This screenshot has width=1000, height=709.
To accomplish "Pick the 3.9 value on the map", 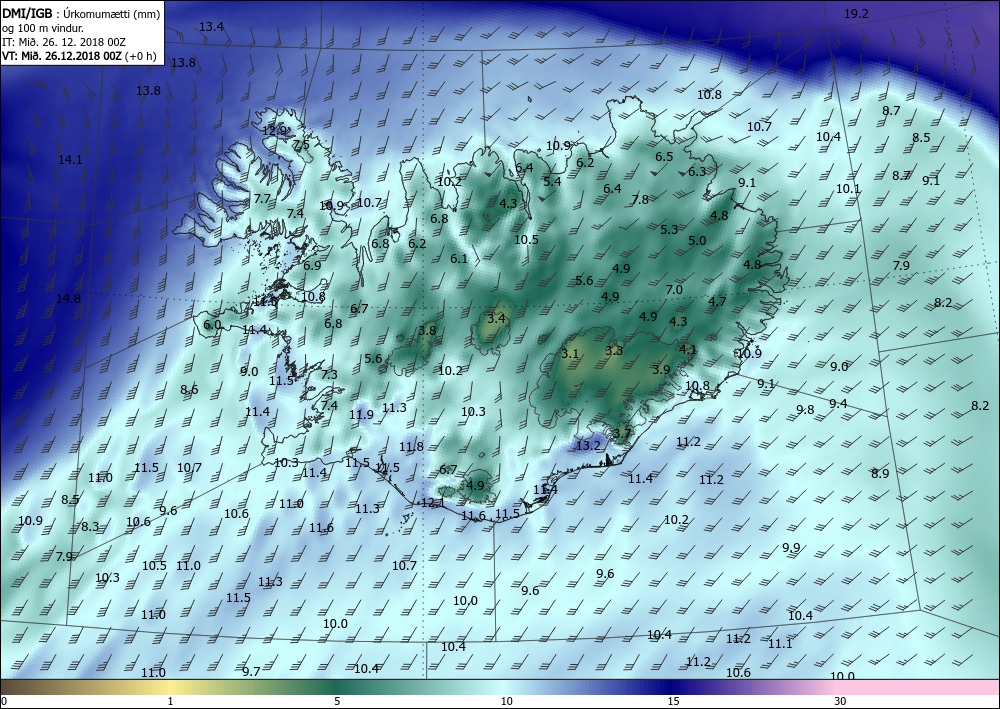I will 661,369.
